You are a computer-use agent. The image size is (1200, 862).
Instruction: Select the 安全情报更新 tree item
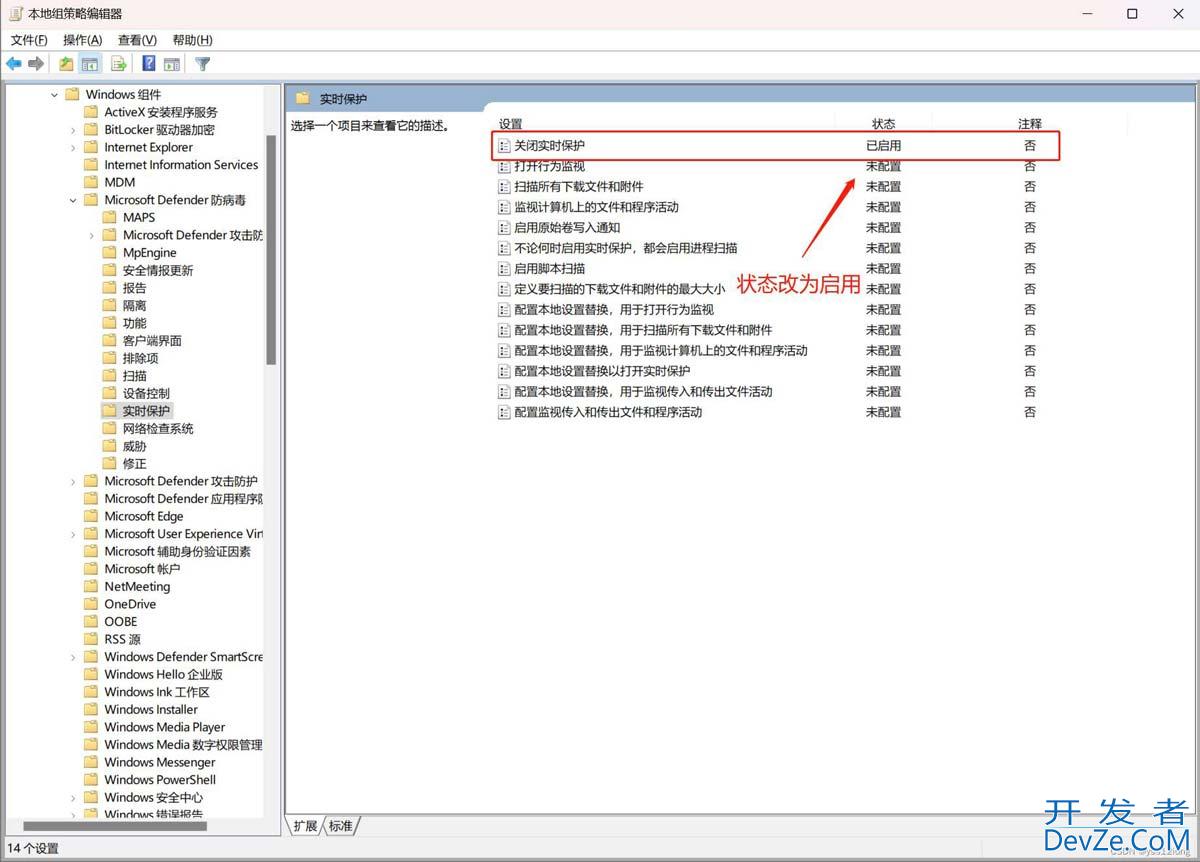coord(158,270)
